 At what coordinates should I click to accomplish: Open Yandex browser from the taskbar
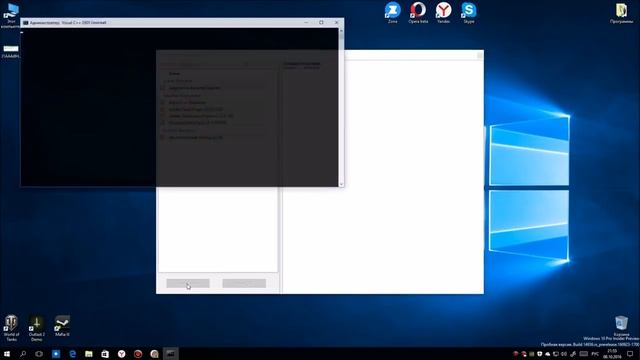click(121, 354)
